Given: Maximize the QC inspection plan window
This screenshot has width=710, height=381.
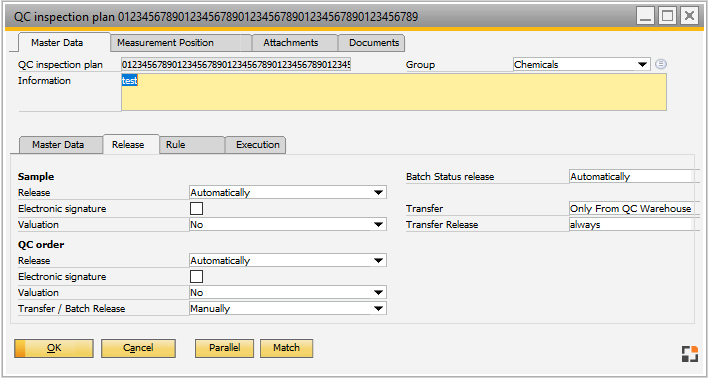Looking at the screenshot, I should [x=667, y=16].
